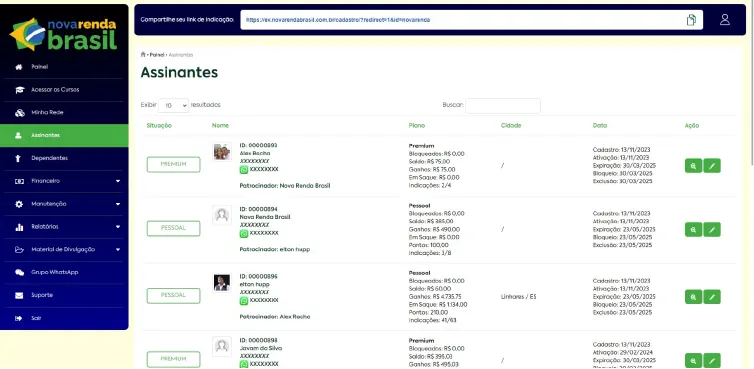Click the text 'Patrocinador: elton hupp'
The width and height of the screenshot is (754, 369).
coord(275,249)
